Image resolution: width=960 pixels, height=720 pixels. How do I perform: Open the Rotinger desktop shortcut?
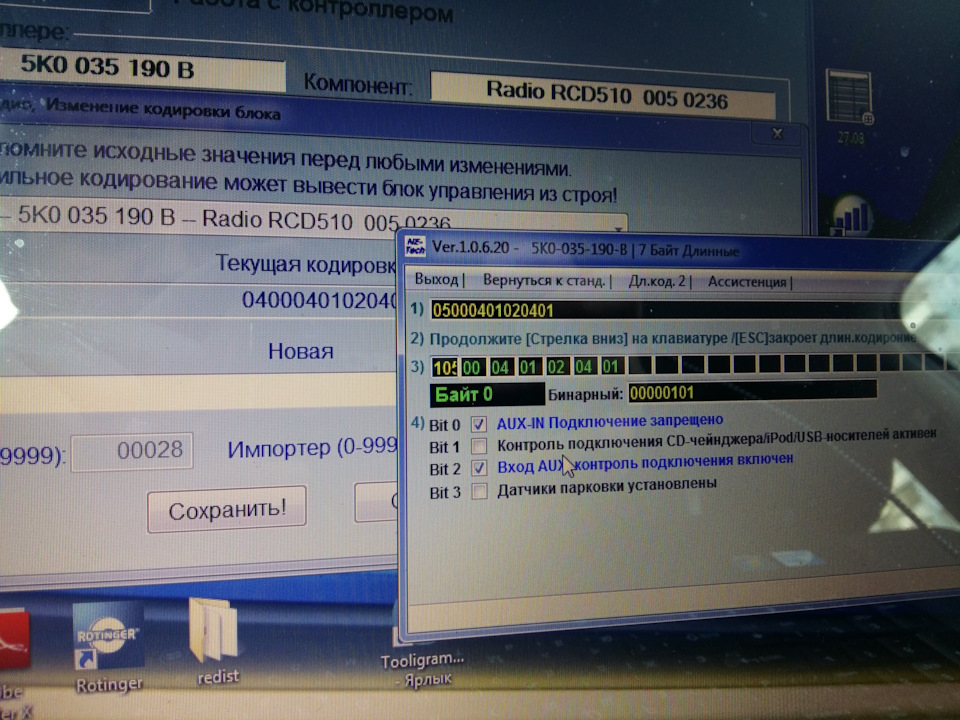[x=108, y=649]
